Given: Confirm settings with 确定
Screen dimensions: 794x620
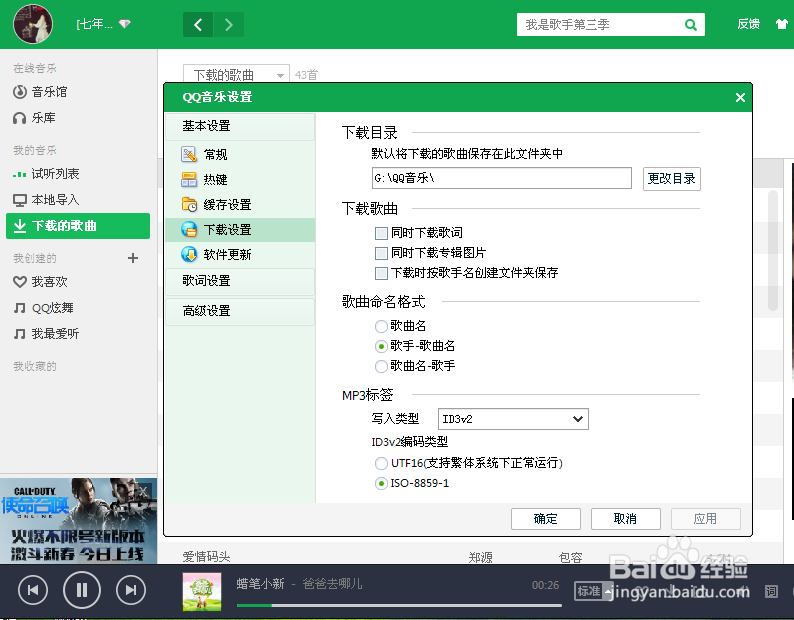Looking at the screenshot, I should tap(546, 519).
